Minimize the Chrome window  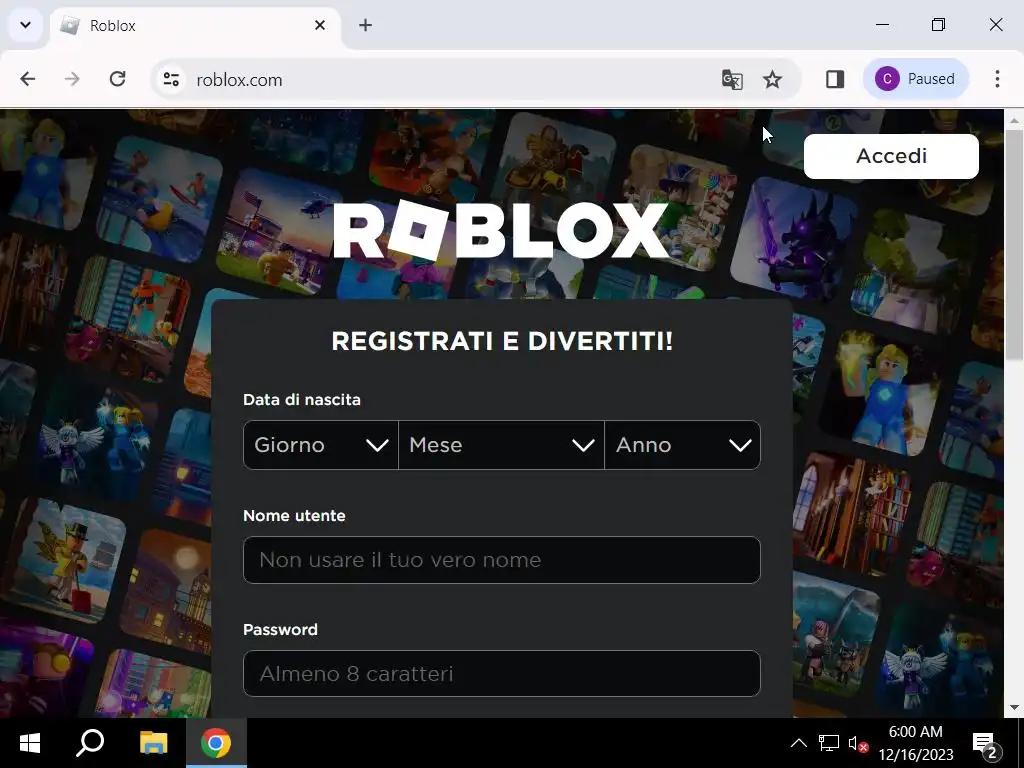882,25
